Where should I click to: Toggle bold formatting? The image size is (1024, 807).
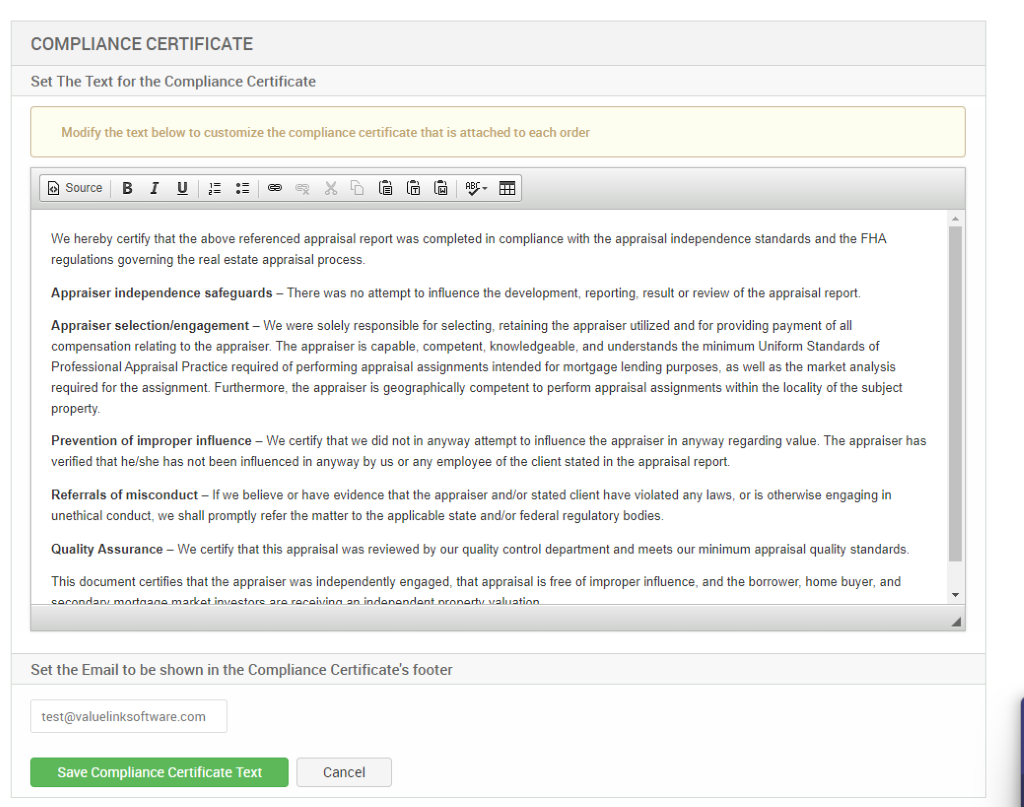point(127,188)
